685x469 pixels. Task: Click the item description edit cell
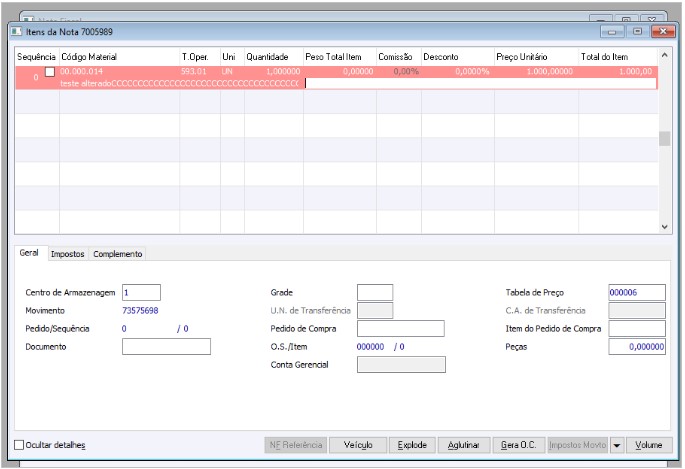481,83
